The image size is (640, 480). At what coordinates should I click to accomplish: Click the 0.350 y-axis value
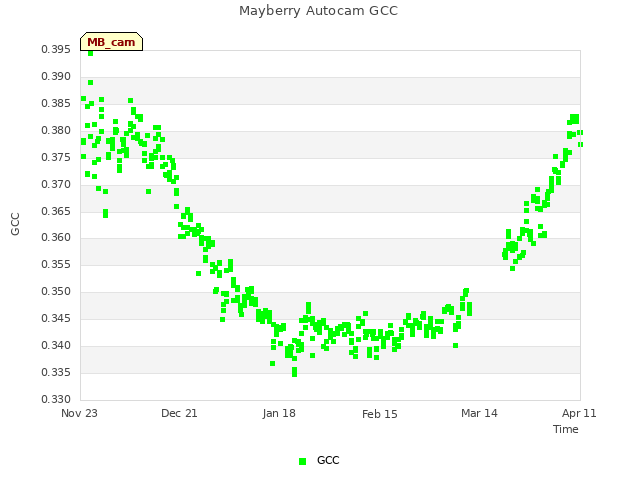tap(56, 291)
